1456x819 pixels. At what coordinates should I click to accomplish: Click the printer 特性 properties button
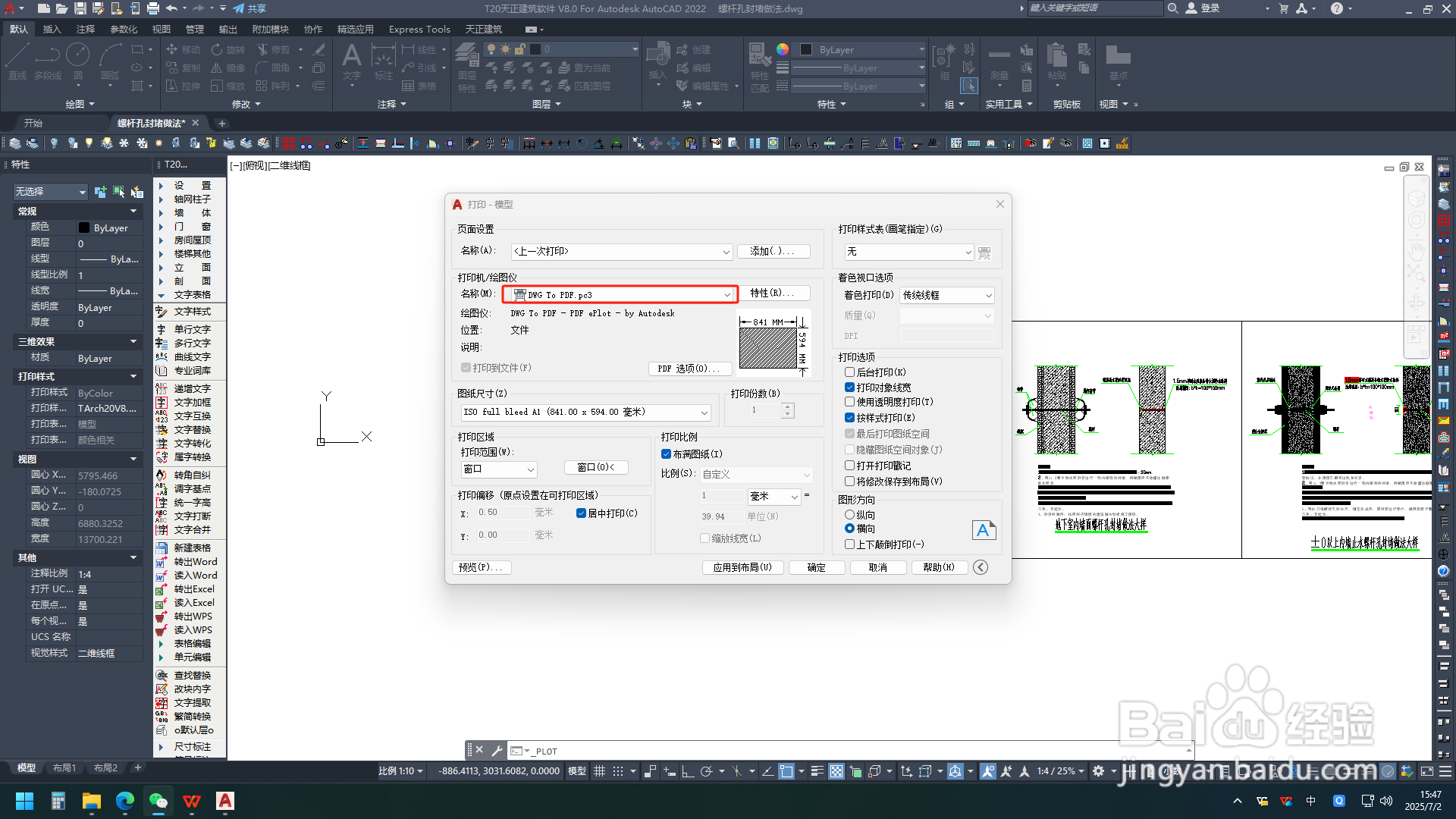point(773,293)
